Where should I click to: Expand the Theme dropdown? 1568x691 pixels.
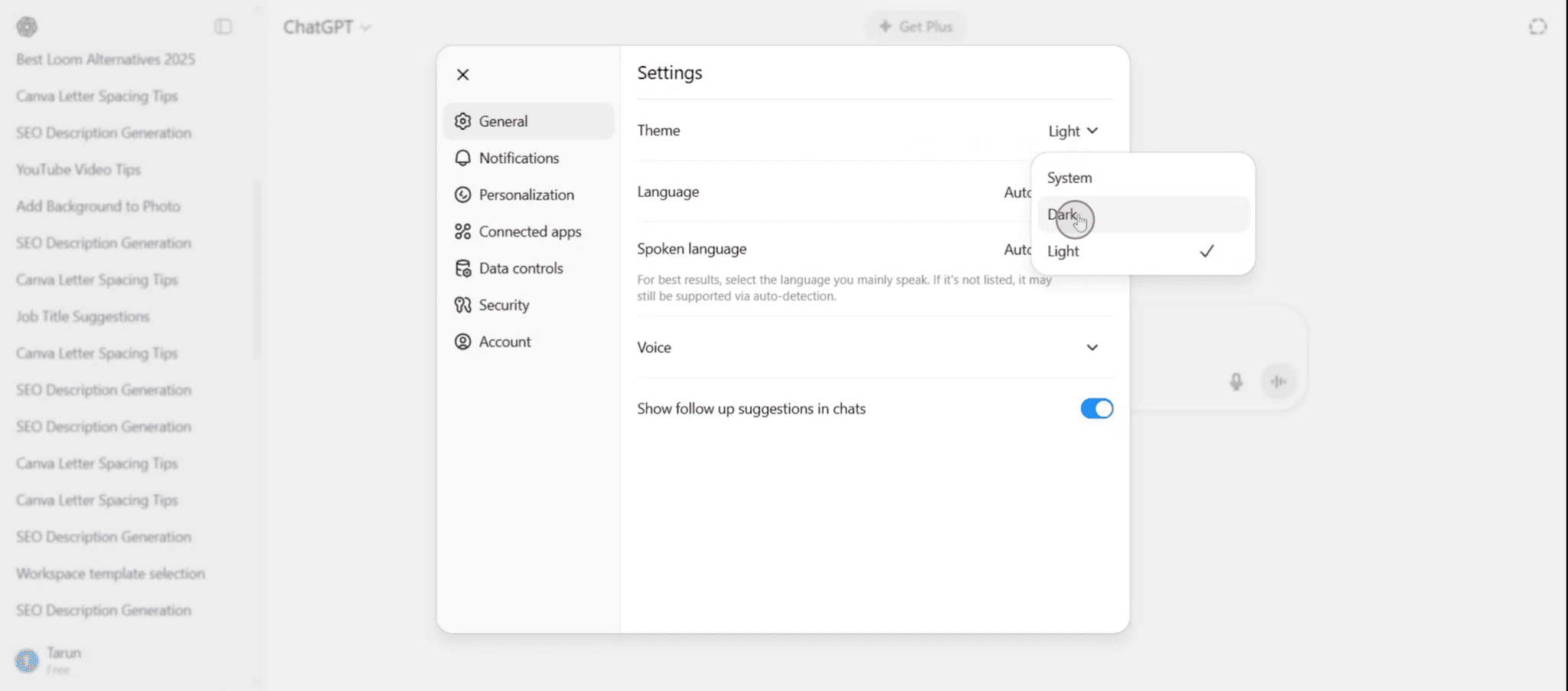pos(1072,130)
